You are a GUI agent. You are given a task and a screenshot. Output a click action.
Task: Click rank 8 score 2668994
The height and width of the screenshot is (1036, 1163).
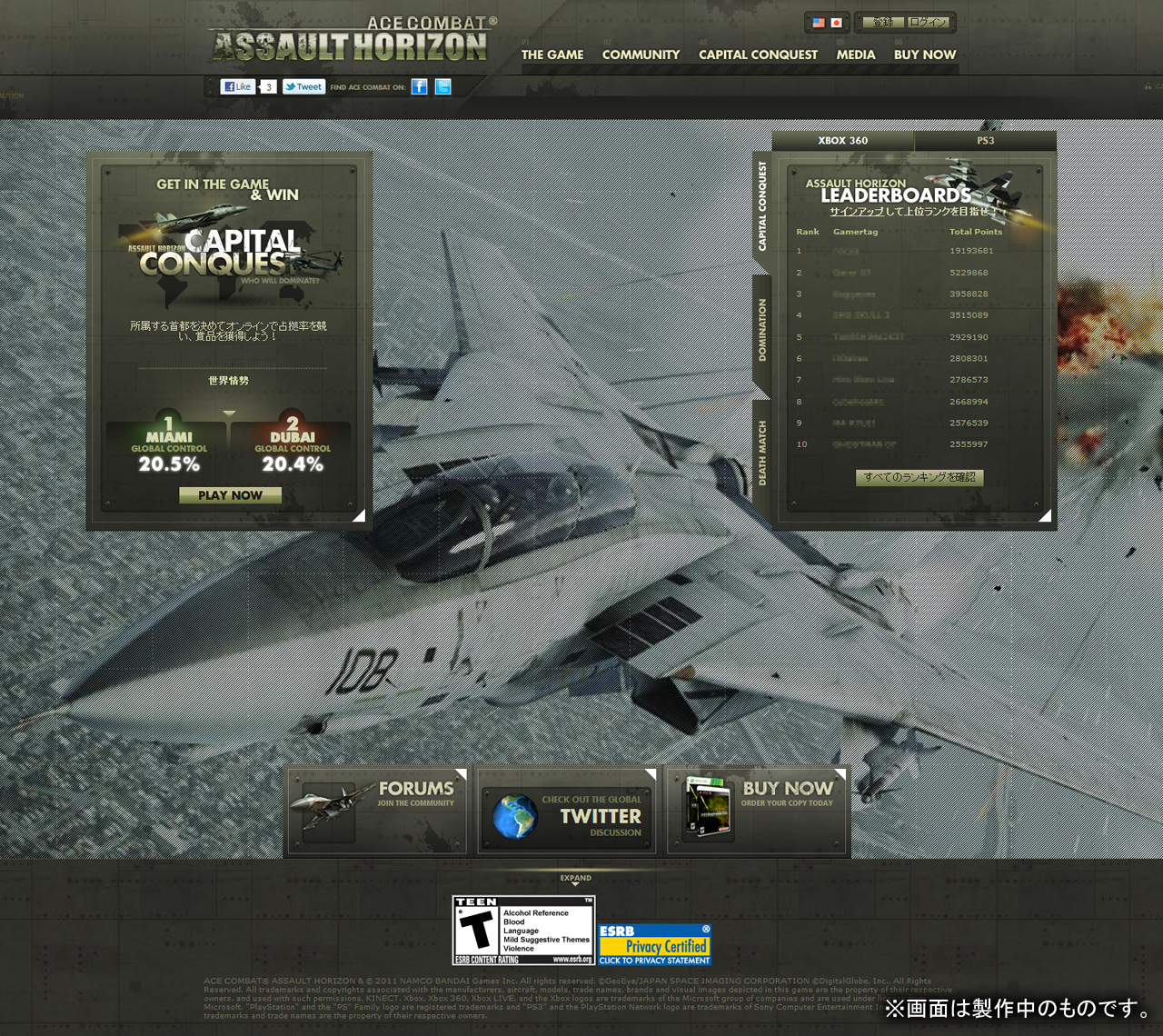pyautogui.click(x=969, y=402)
